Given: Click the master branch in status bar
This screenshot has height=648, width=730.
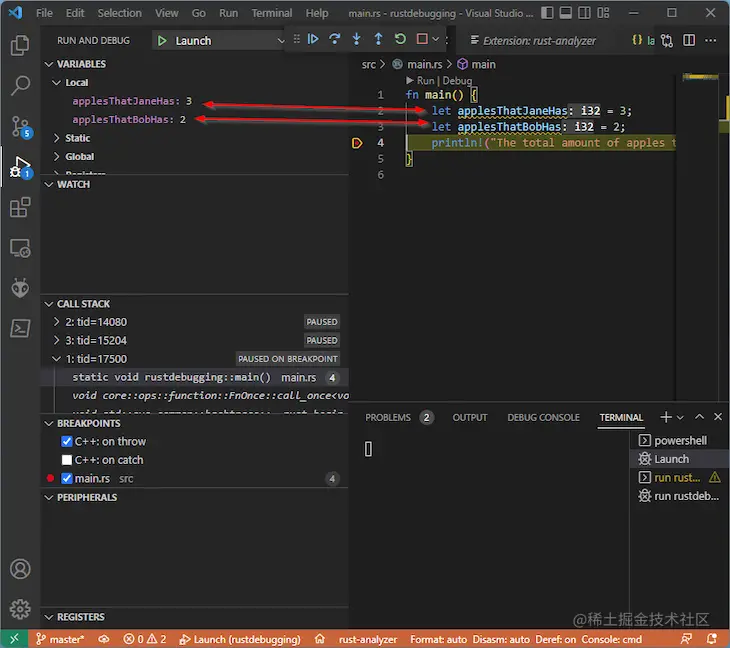Looking at the screenshot, I should (x=61, y=639).
